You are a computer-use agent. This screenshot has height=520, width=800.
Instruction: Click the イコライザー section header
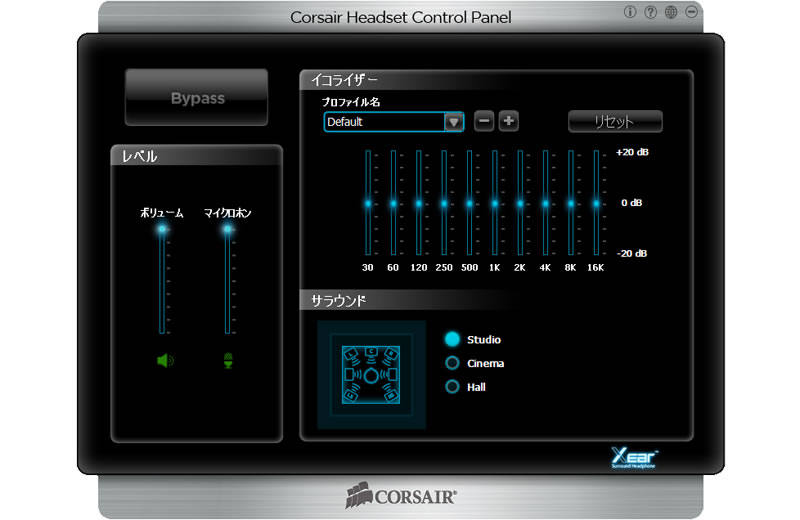point(344,80)
